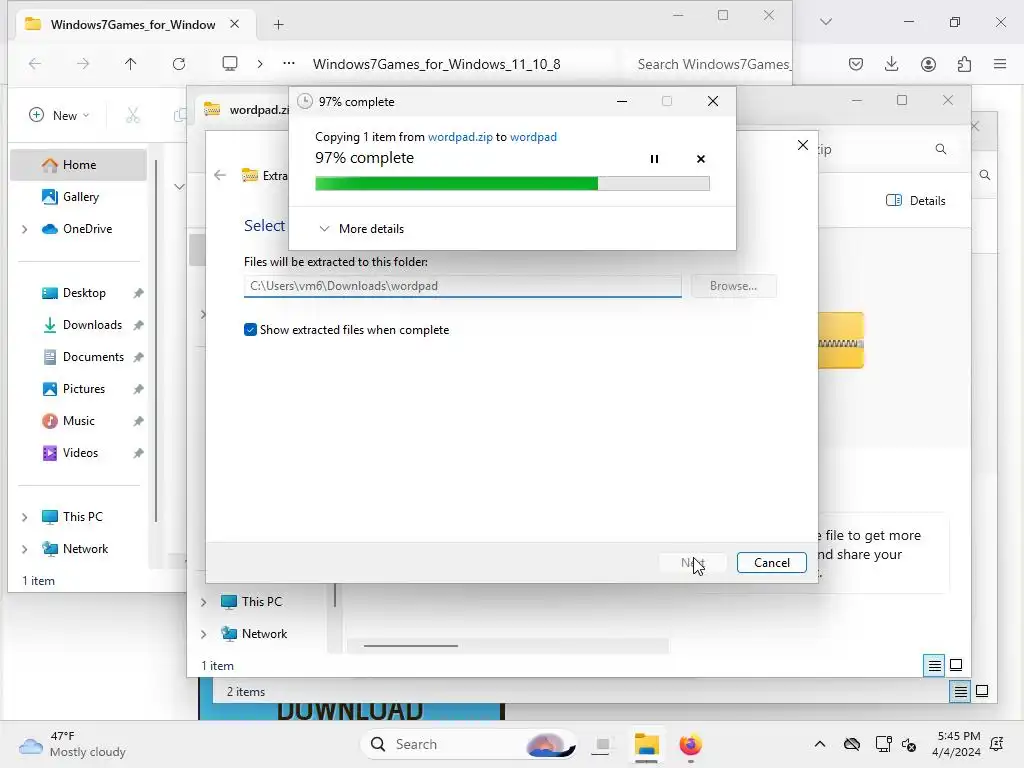Viewport: 1024px width, 768px height.
Task: Switch wordpad.zip window to large icons view
Action: (955, 665)
